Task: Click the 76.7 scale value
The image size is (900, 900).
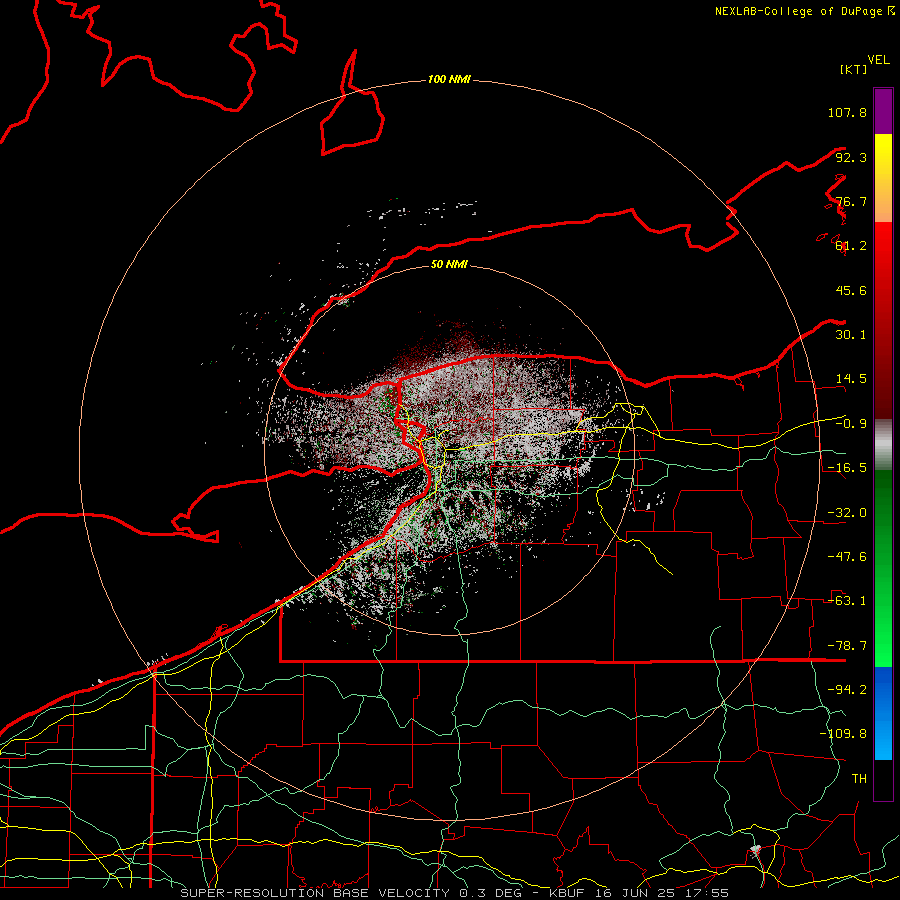Action: [x=851, y=201]
